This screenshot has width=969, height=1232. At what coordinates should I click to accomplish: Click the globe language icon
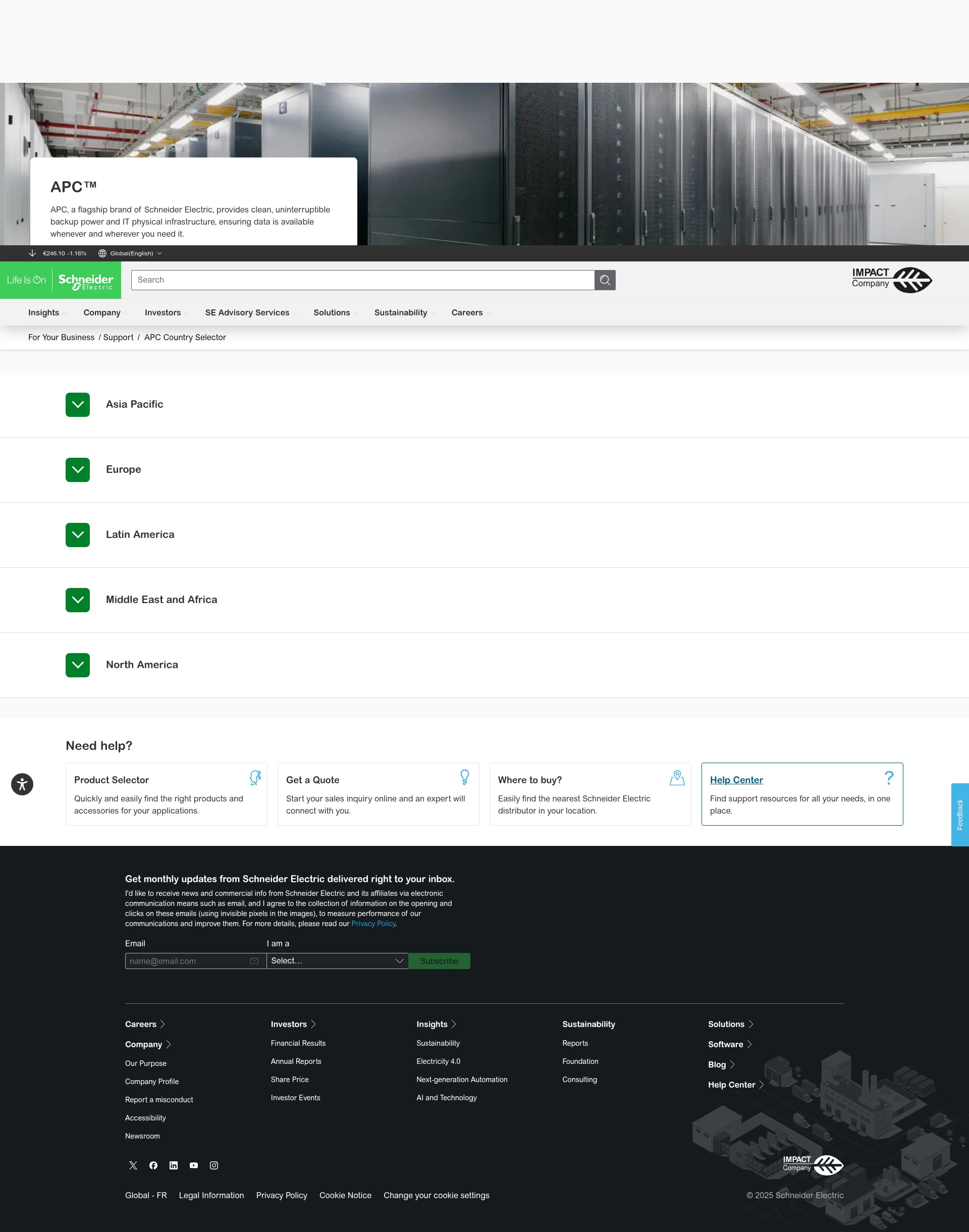click(102, 253)
